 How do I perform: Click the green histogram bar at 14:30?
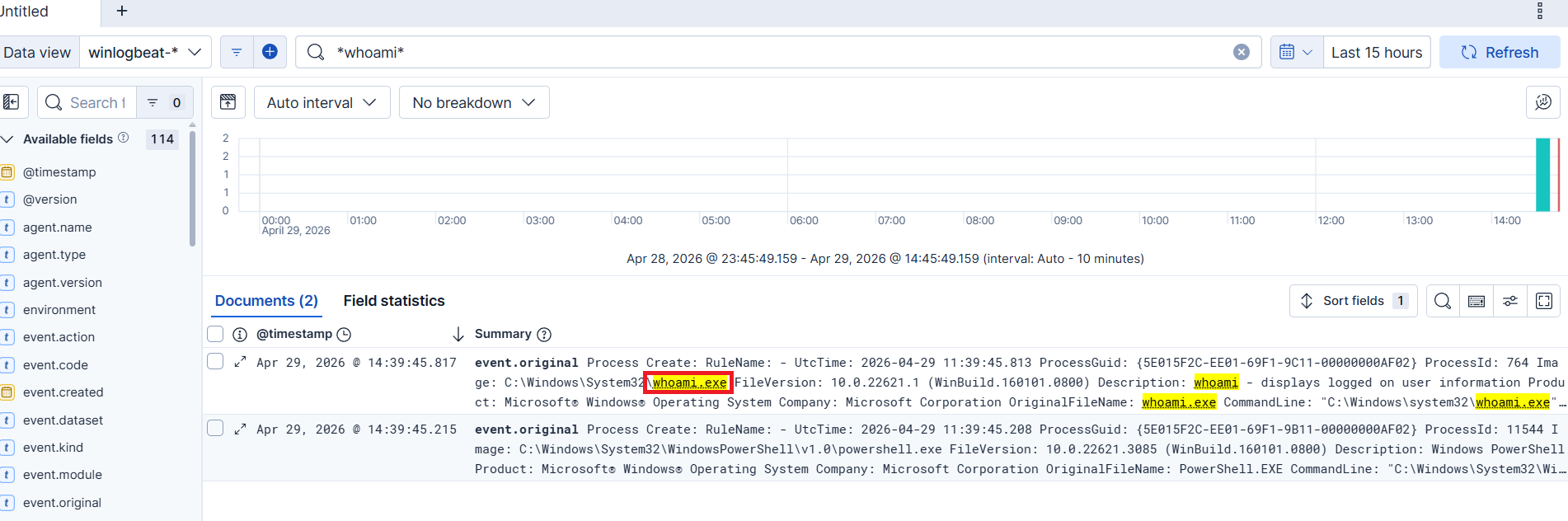pos(1542,175)
